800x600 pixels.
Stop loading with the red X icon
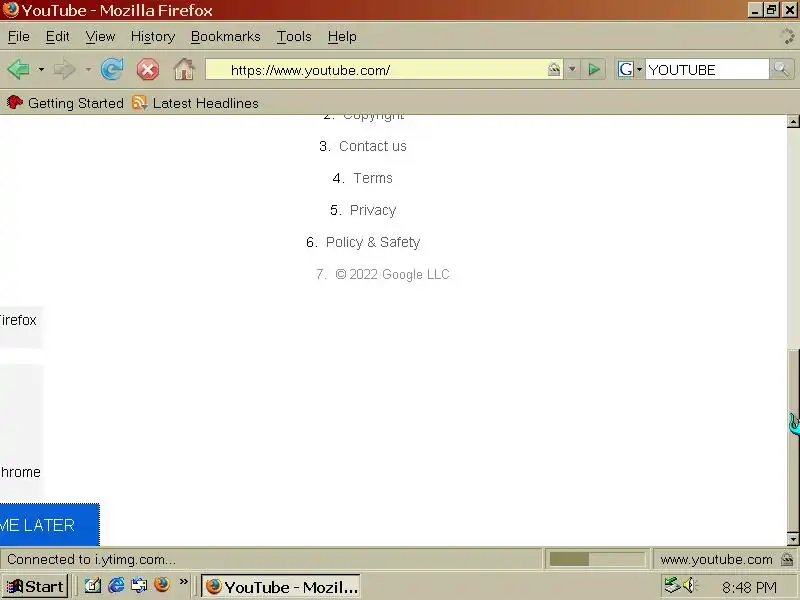(x=148, y=69)
